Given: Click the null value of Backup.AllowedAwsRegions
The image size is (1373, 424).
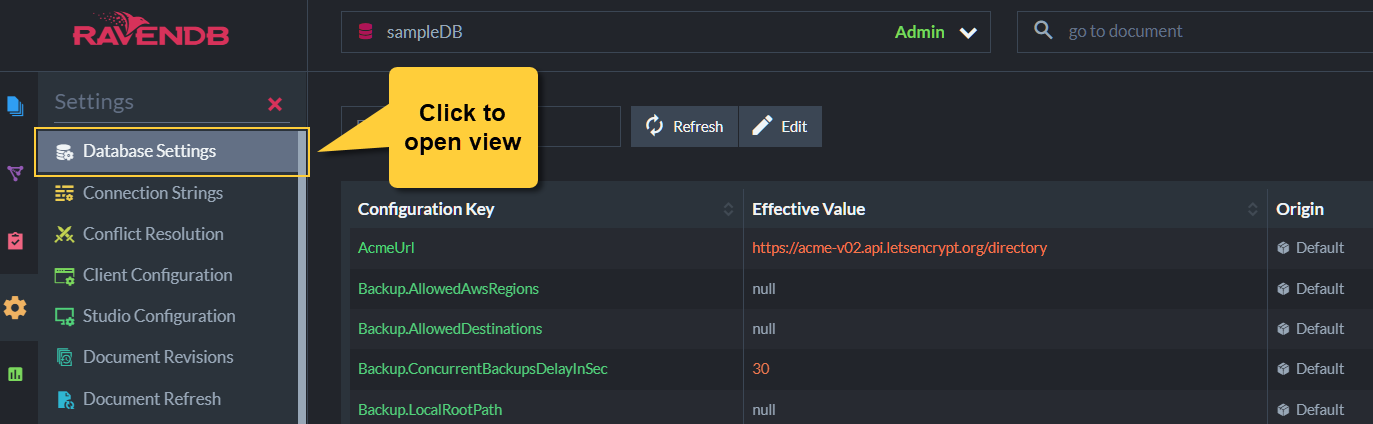Looking at the screenshot, I should tap(764, 289).
